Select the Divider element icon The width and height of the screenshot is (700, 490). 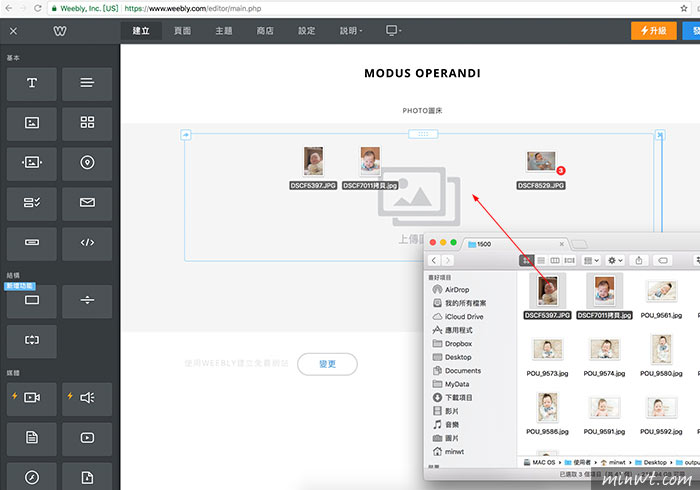click(87, 301)
